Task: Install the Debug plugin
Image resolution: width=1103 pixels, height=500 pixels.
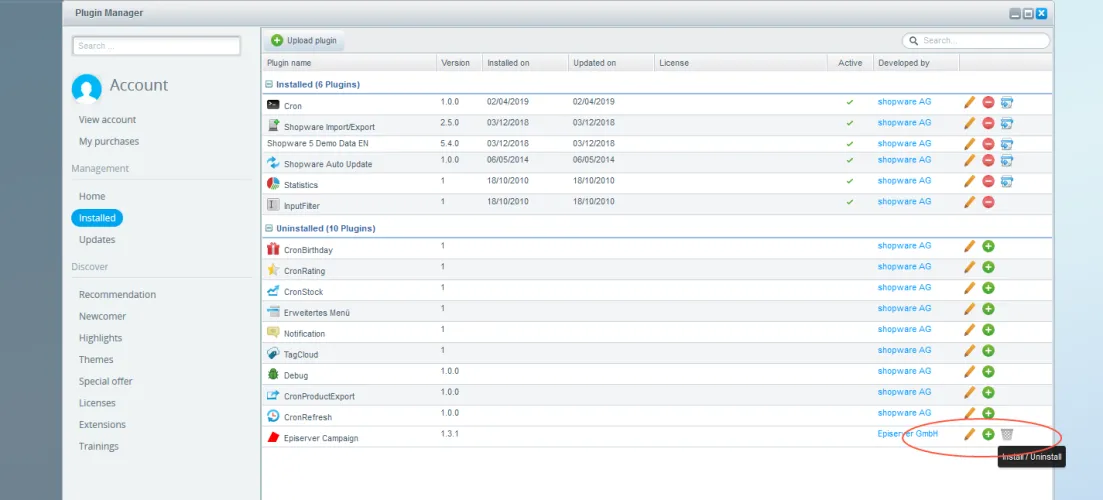Action: click(988, 371)
